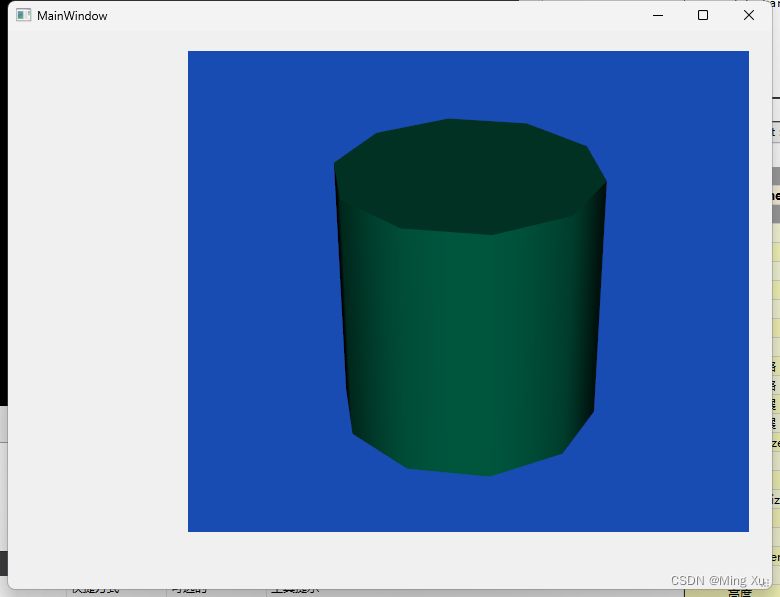Minimize the MainWindow window
This screenshot has width=780, height=597.
pos(658,15)
